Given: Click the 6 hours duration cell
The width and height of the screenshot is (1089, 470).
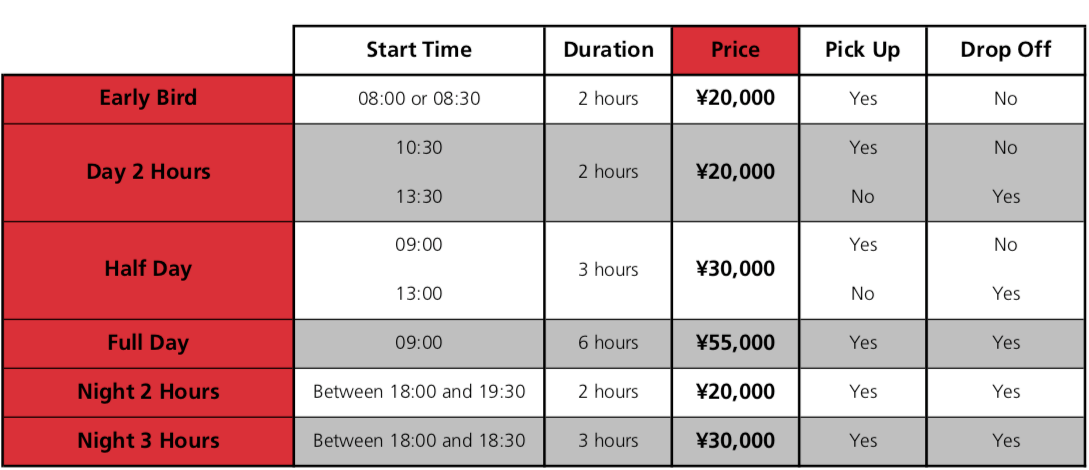Looking at the screenshot, I should coord(608,343).
